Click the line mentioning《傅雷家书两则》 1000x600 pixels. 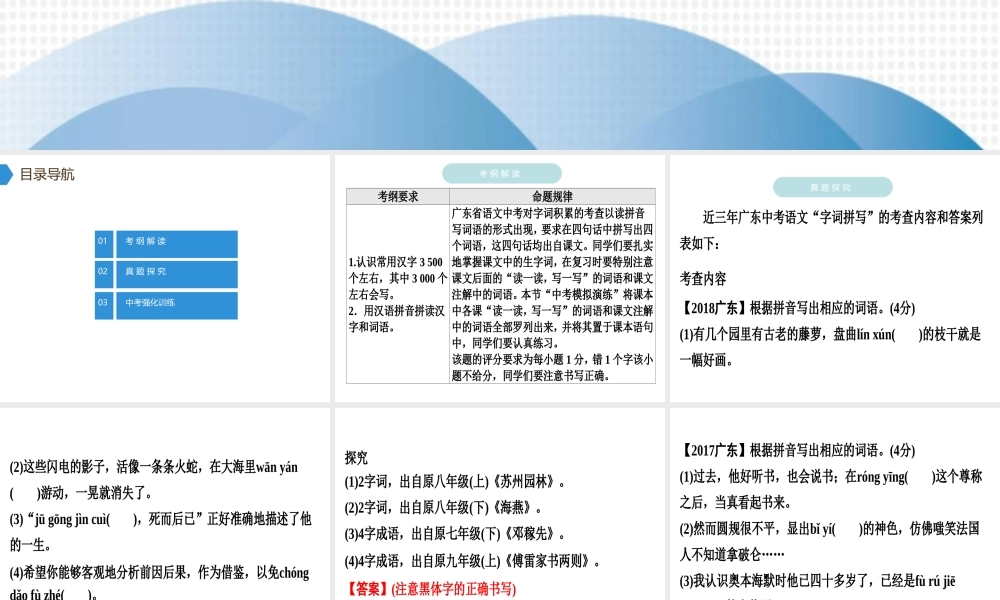472,561
